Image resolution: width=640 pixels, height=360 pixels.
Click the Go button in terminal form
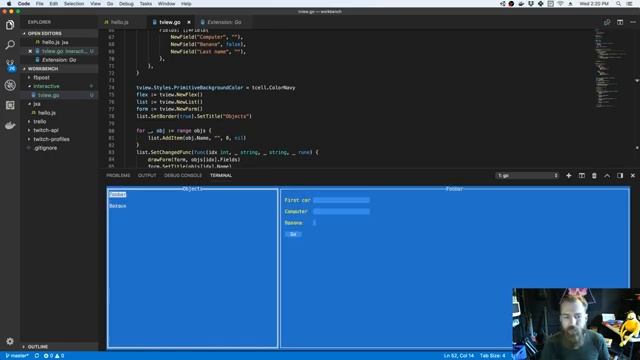(293, 234)
